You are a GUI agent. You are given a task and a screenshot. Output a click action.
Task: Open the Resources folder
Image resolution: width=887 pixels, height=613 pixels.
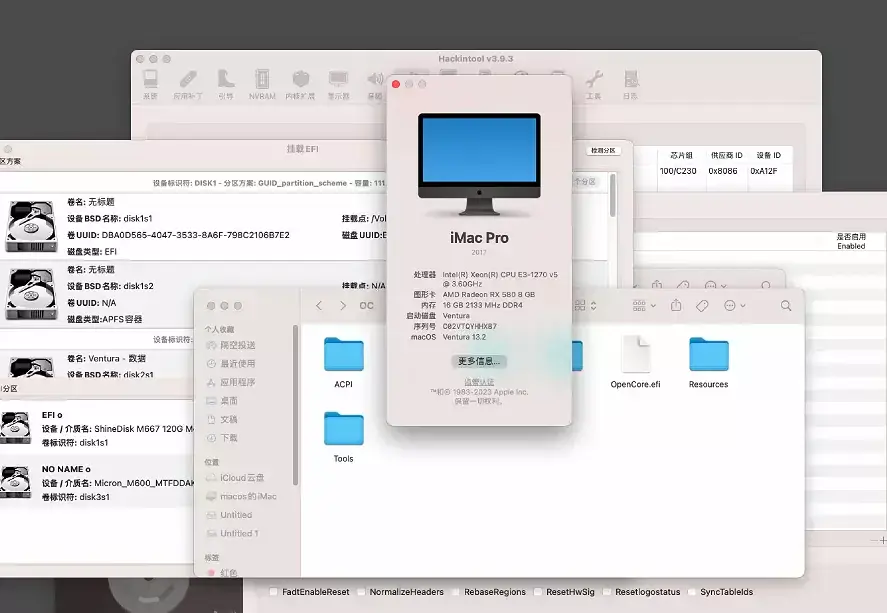(x=708, y=362)
